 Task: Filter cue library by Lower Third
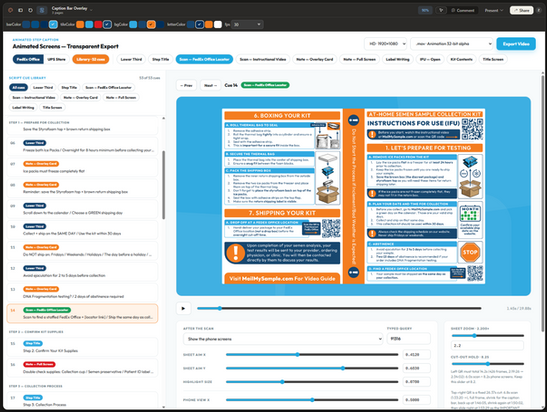click(x=43, y=87)
